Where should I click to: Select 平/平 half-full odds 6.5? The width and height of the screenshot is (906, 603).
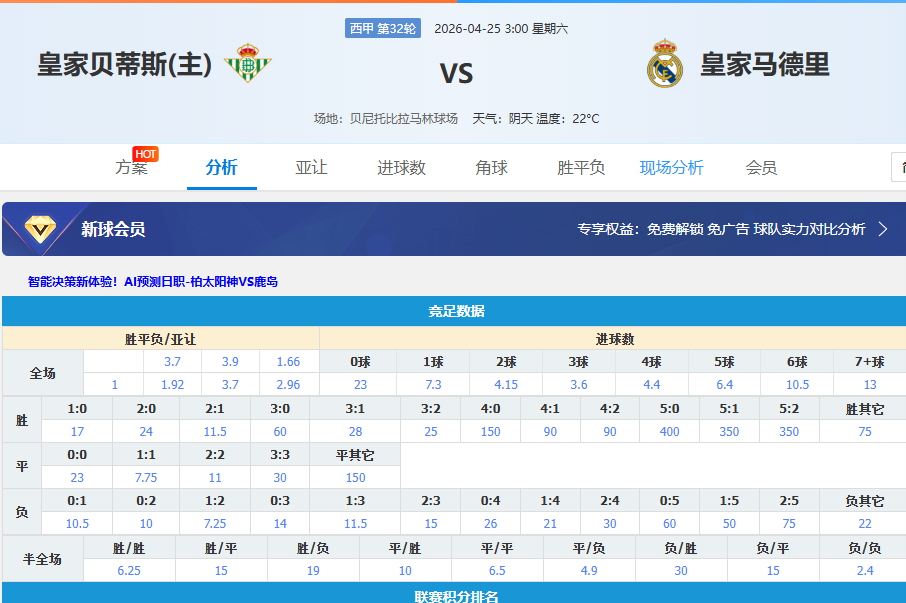[497, 571]
